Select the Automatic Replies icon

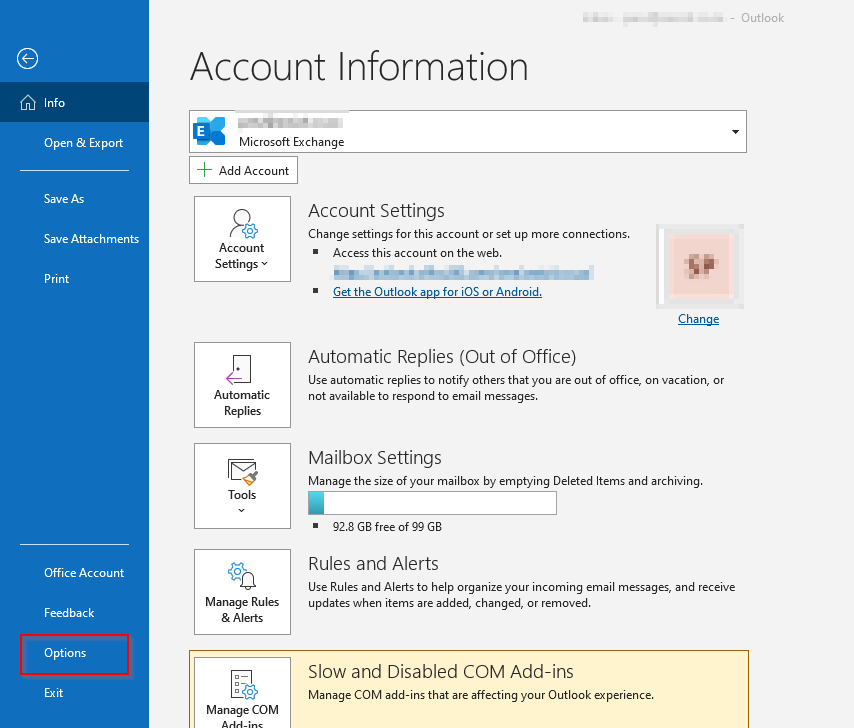(242, 385)
